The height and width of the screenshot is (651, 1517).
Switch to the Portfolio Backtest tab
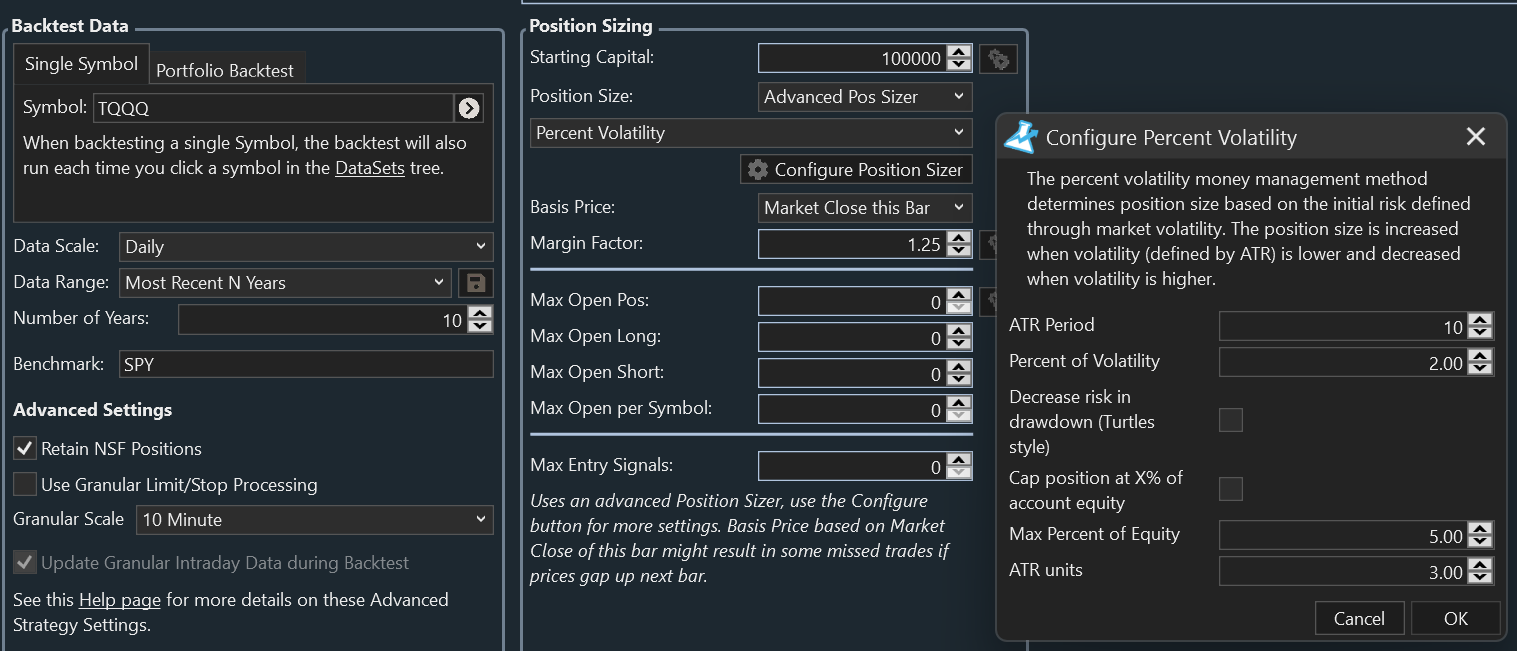[225, 71]
